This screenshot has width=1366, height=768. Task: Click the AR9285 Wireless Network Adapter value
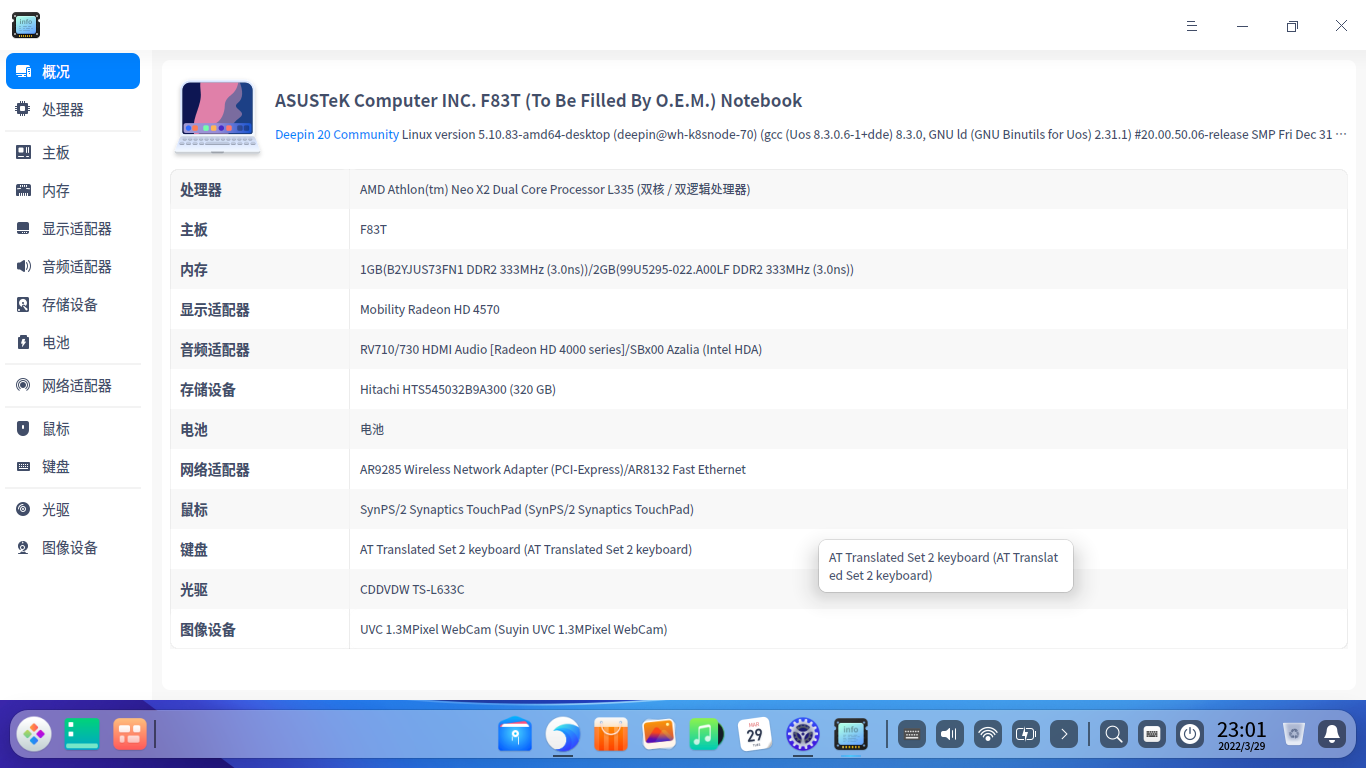(553, 469)
